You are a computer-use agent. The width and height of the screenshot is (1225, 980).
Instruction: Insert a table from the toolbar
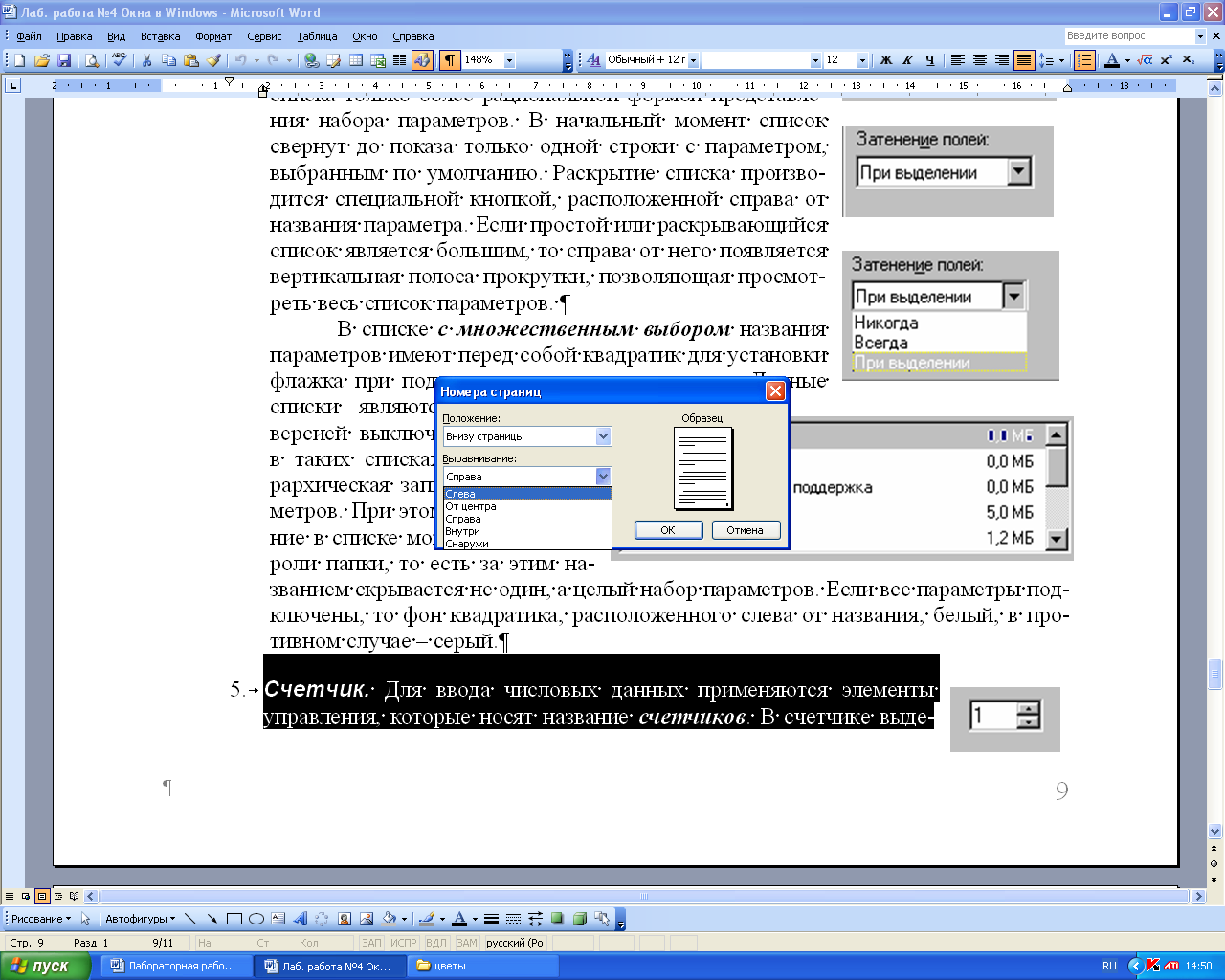pos(356,60)
